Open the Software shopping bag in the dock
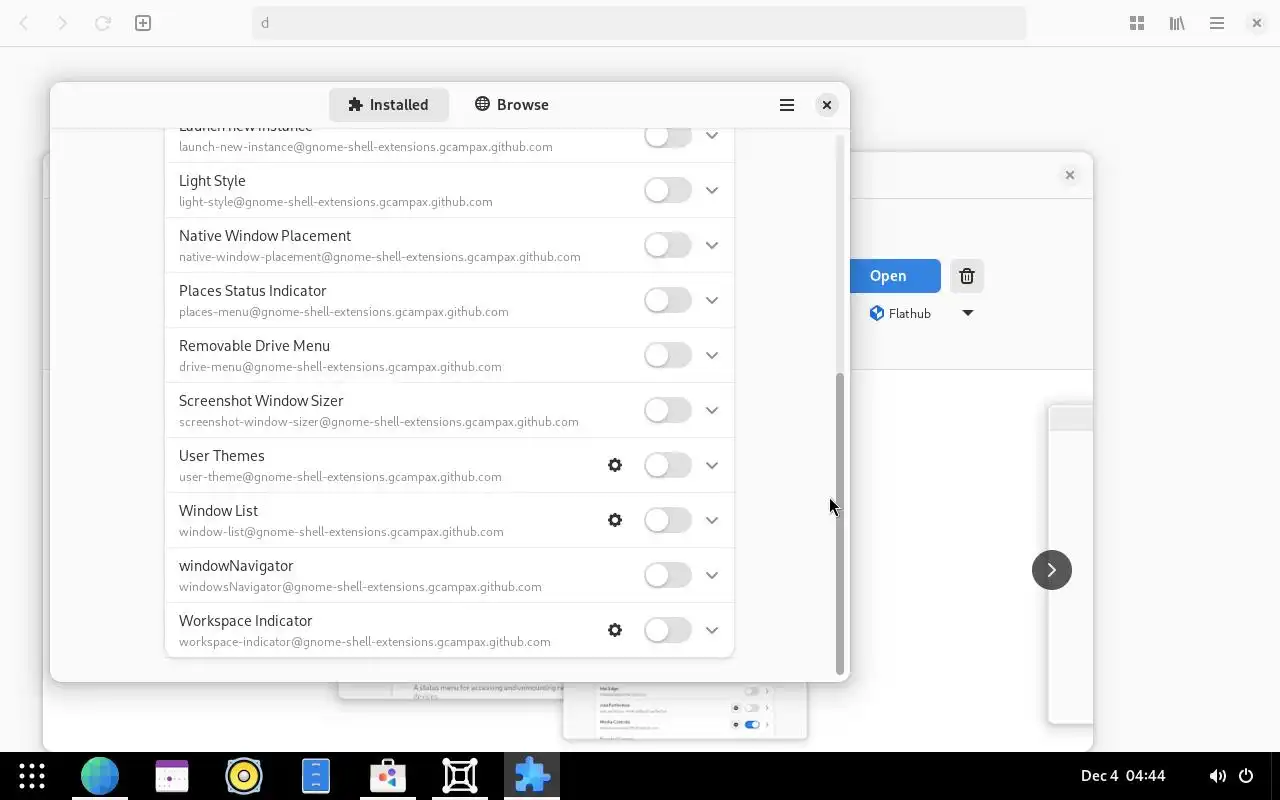The image size is (1280, 800). [388, 776]
